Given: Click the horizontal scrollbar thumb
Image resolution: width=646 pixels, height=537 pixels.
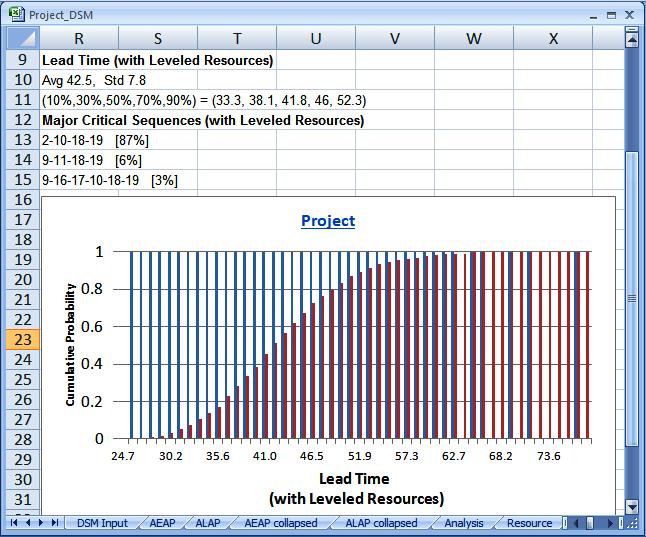Looking at the screenshot, I should [590, 523].
